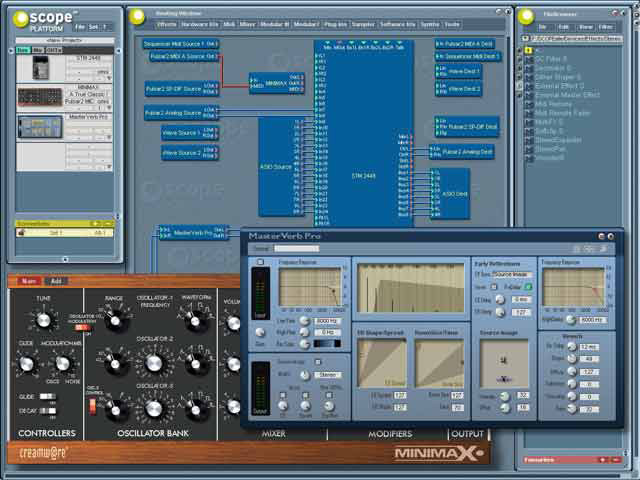Toggle the Minimax Decay switch

pos(48,411)
